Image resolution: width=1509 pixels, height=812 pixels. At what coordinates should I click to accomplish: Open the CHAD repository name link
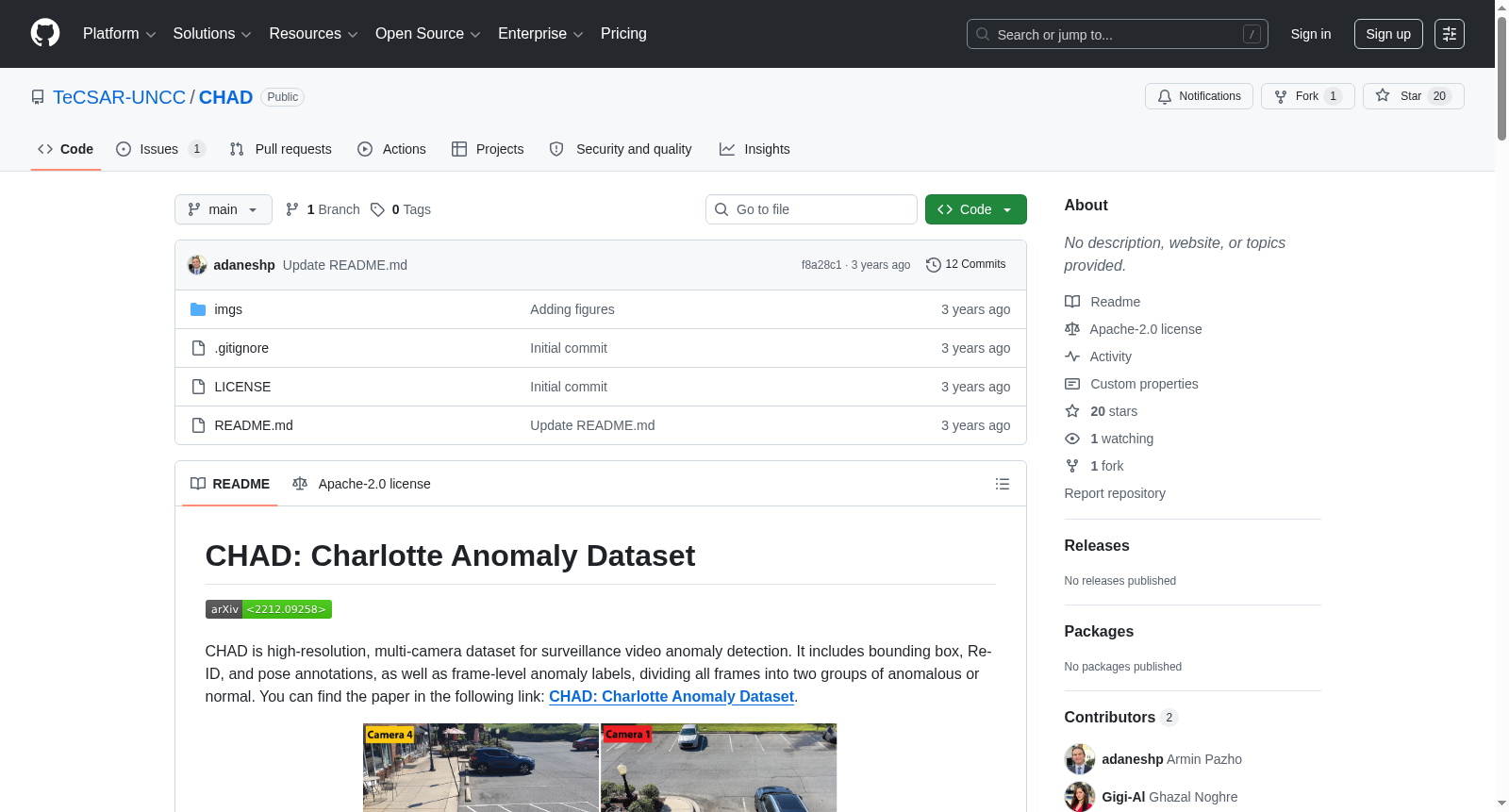click(225, 97)
